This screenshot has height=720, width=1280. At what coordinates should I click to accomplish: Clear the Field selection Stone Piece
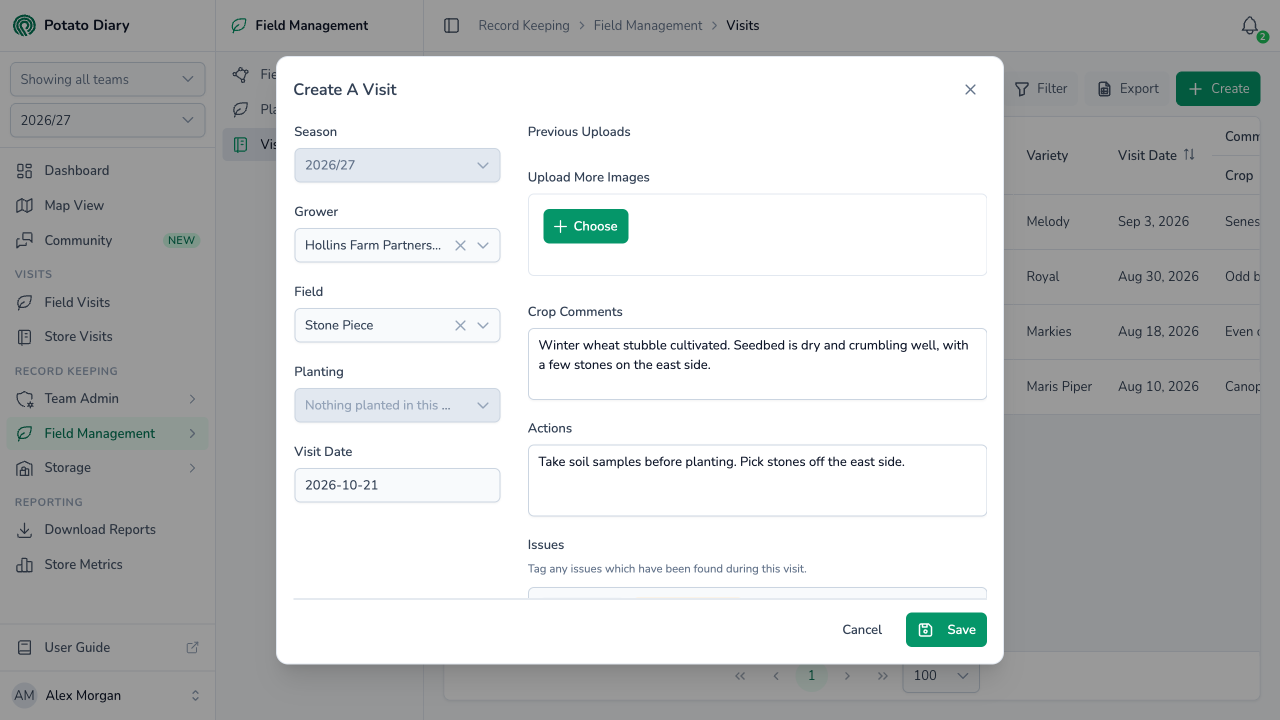[x=460, y=325]
